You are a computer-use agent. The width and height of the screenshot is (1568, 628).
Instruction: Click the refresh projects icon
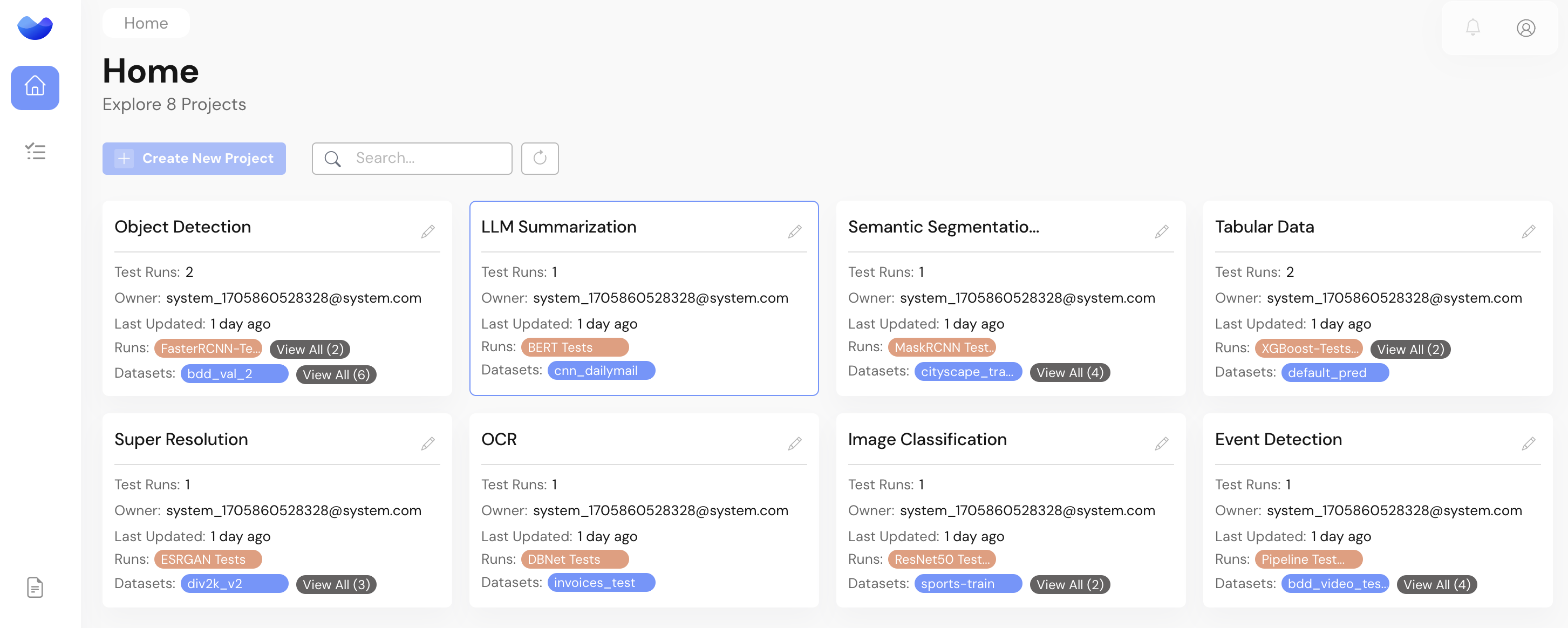click(540, 158)
